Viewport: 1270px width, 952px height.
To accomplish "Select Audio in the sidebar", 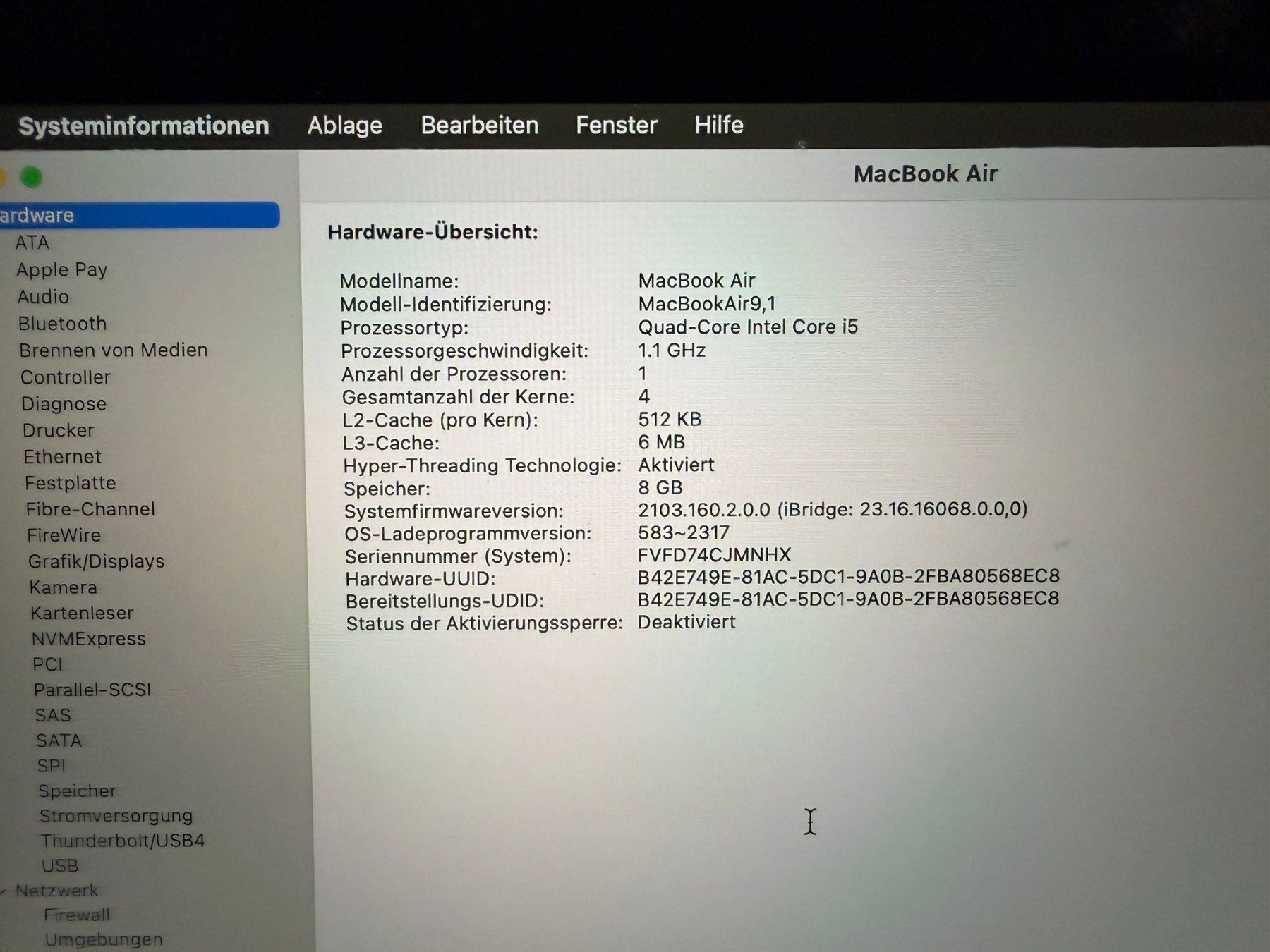I will (x=43, y=297).
